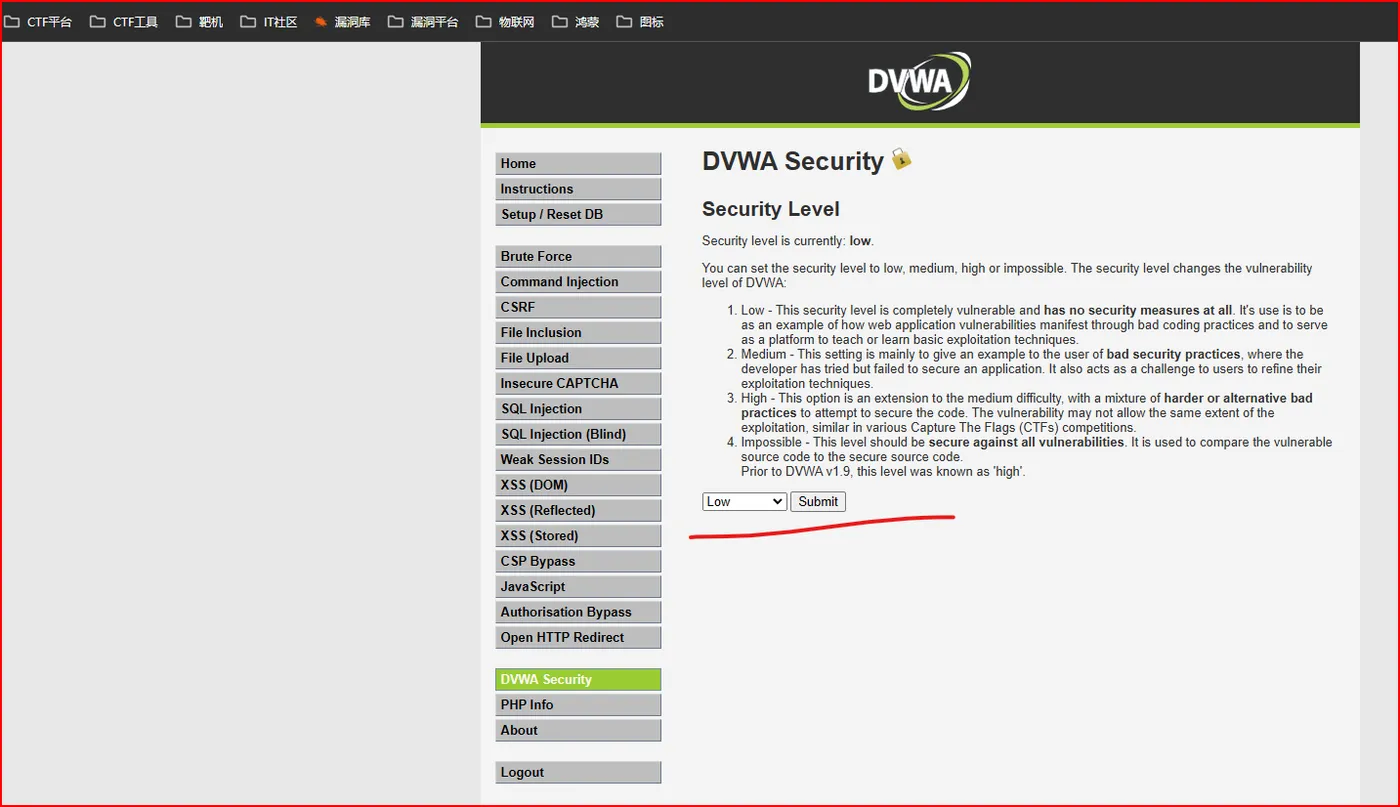This screenshot has height=807, width=1400.
Task: Open the Open HTTP Redirect module
Action: tap(578, 638)
